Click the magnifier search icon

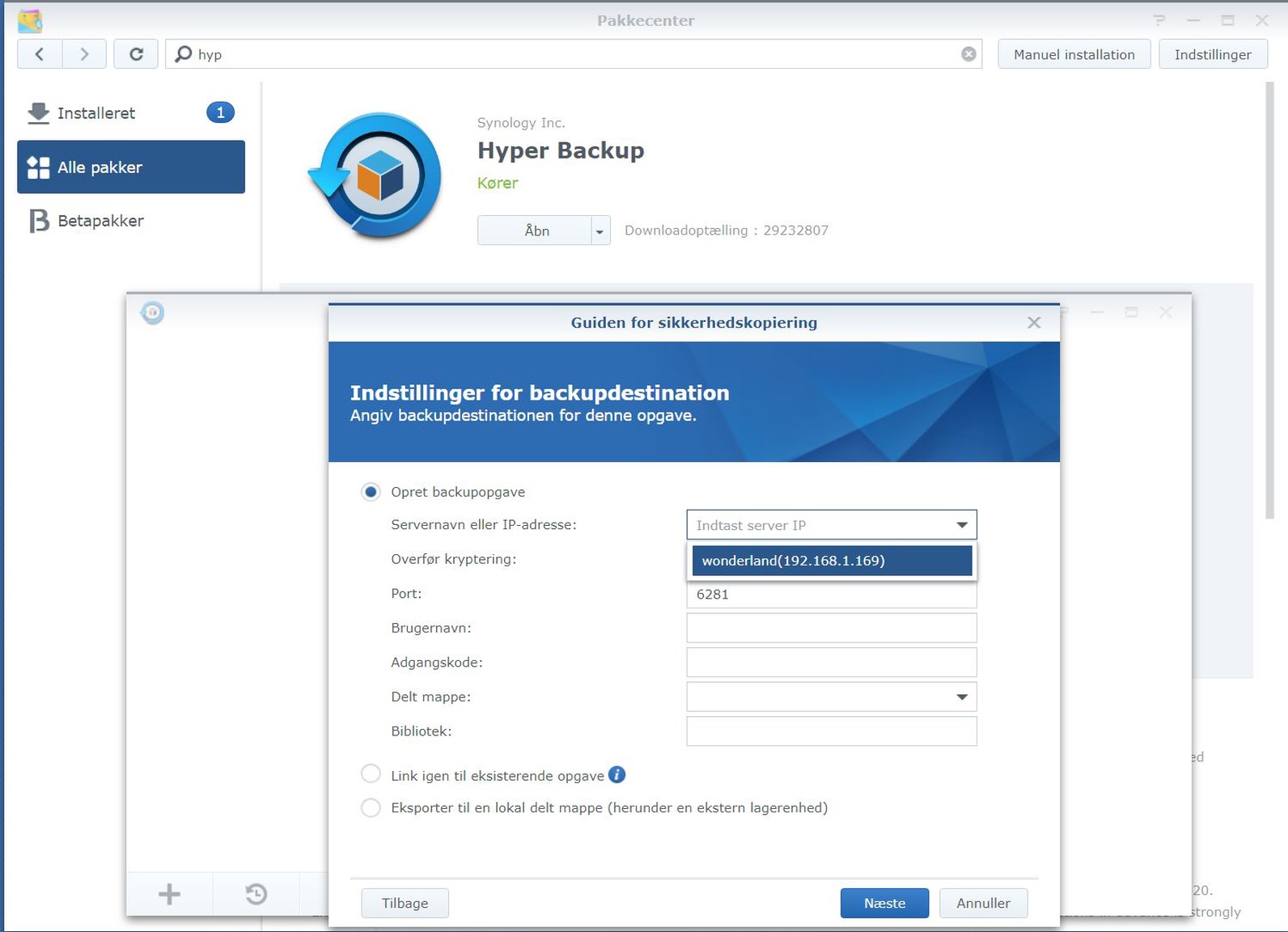coord(184,54)
